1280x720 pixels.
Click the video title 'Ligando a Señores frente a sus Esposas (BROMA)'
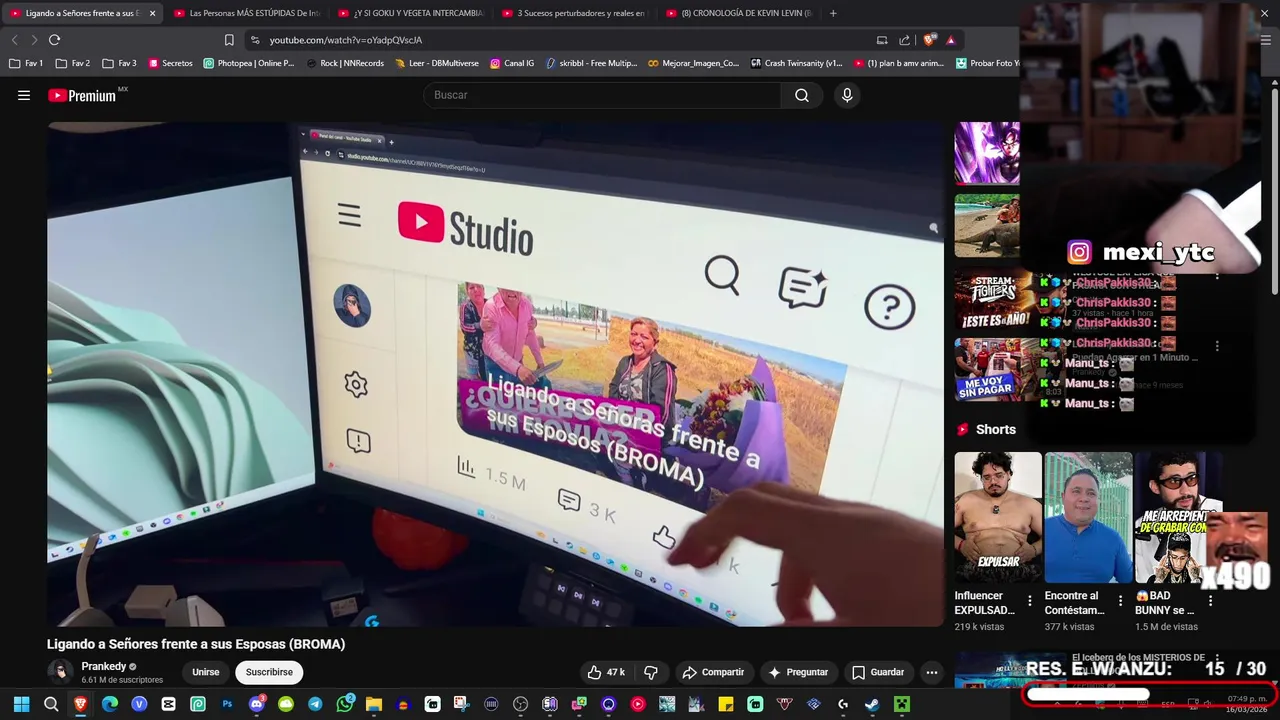(x=196, y=644)
